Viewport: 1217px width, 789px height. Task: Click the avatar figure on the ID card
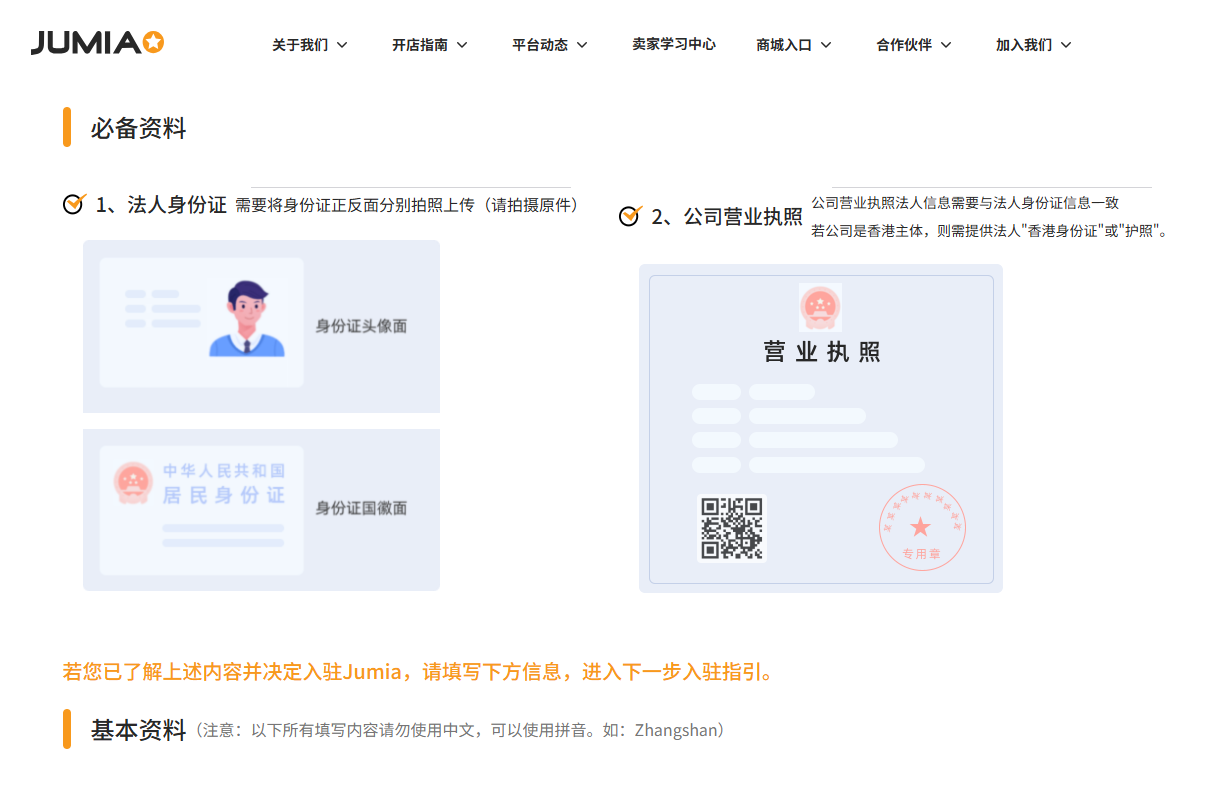click(247, 318)
